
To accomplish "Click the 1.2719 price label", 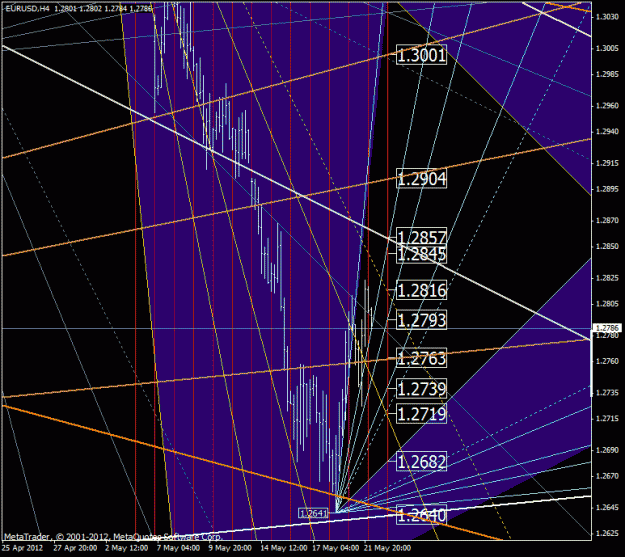I will (421, 413).
